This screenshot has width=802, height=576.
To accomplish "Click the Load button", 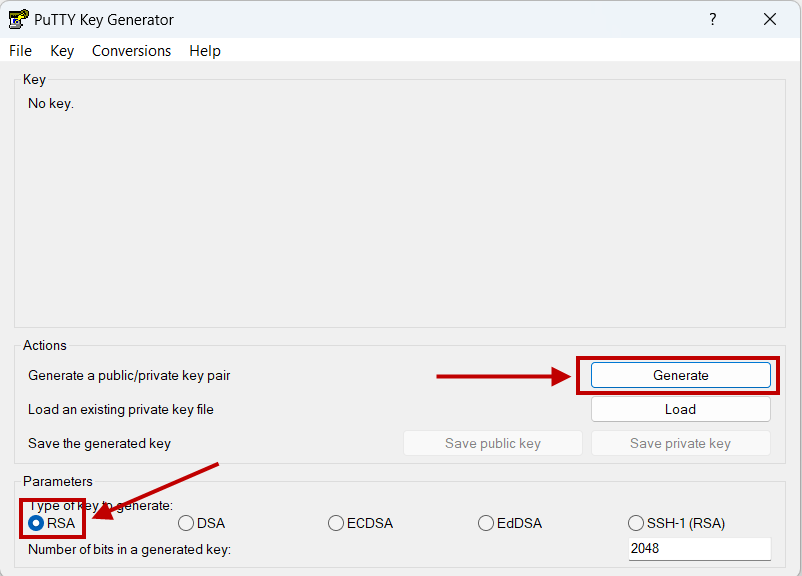I will point(681,409).
